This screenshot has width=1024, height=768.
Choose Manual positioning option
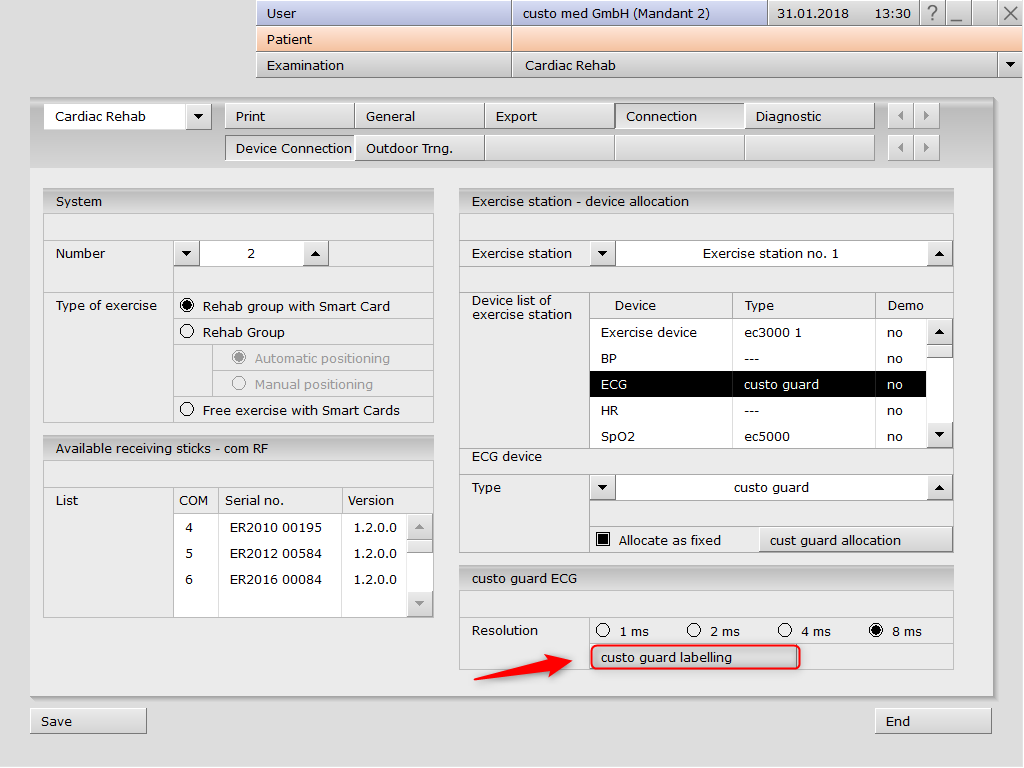pos(239,384)
